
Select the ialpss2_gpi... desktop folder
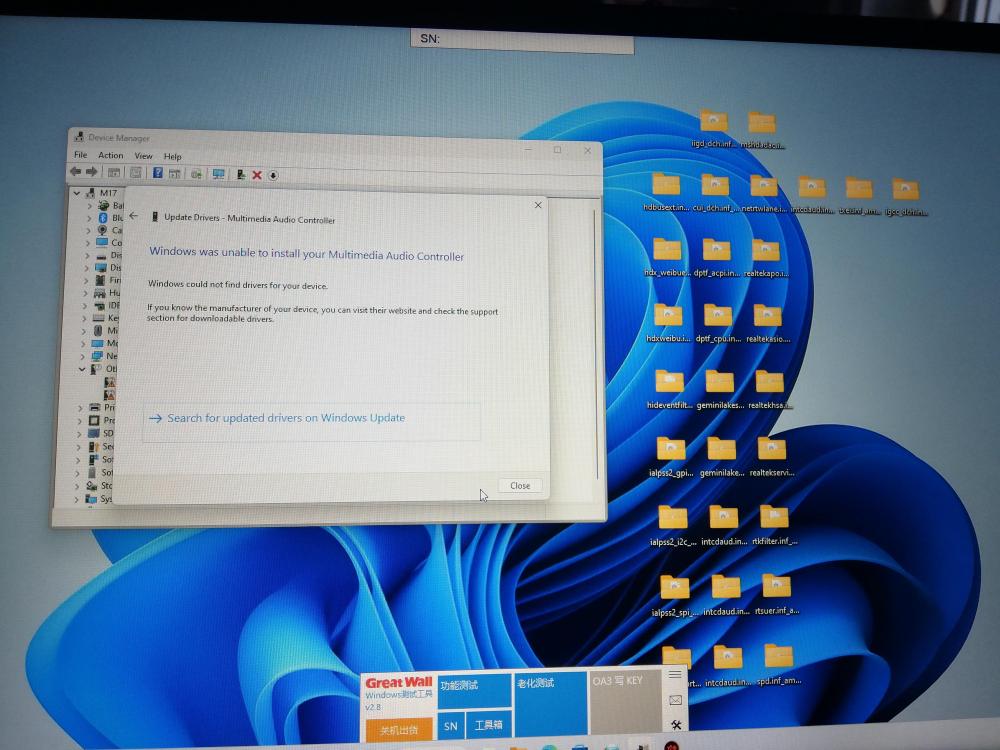[x=671, y=457]
